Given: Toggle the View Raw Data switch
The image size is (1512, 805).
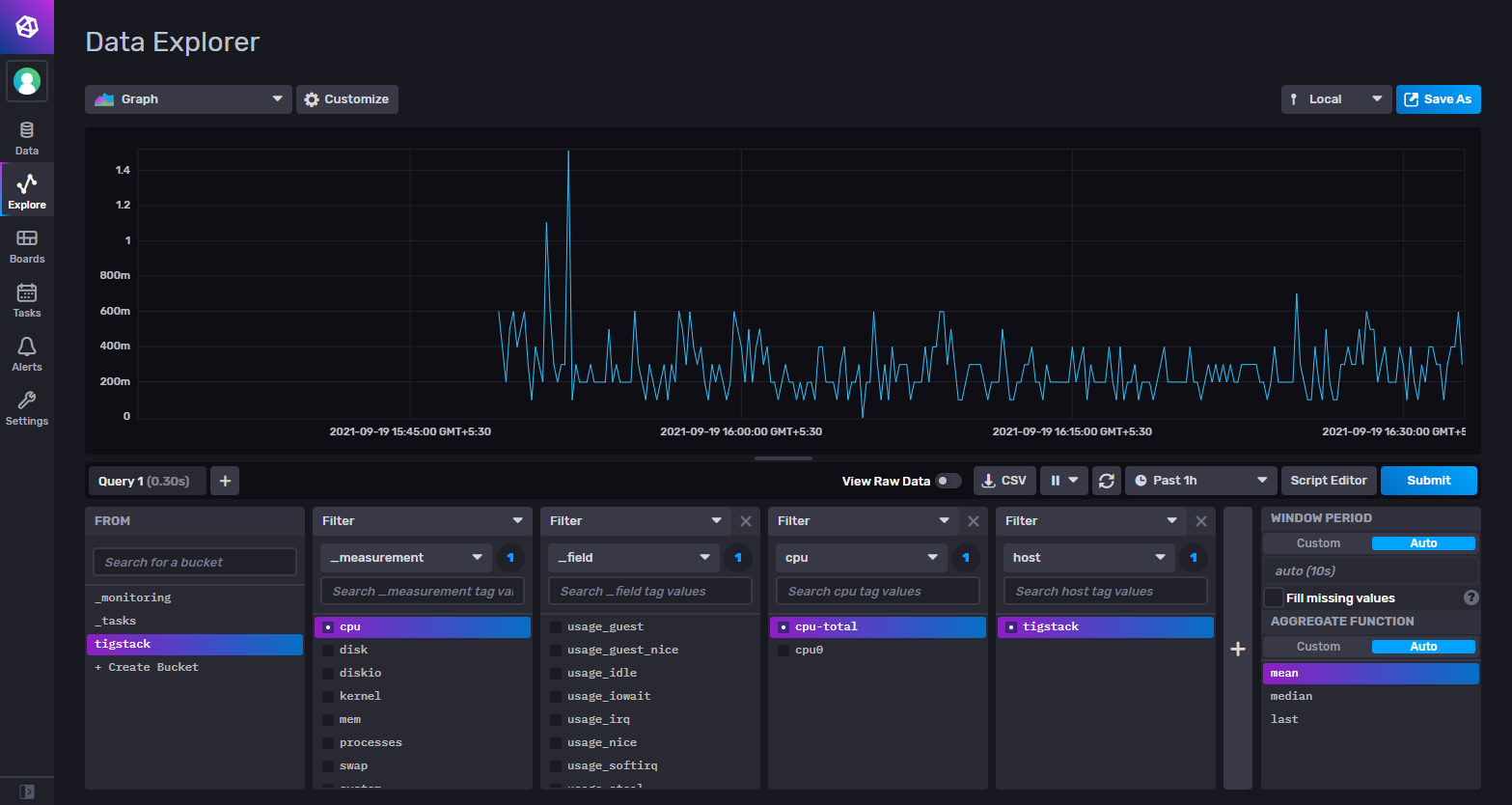Looking at the screenshot, I should pos(948,479).
